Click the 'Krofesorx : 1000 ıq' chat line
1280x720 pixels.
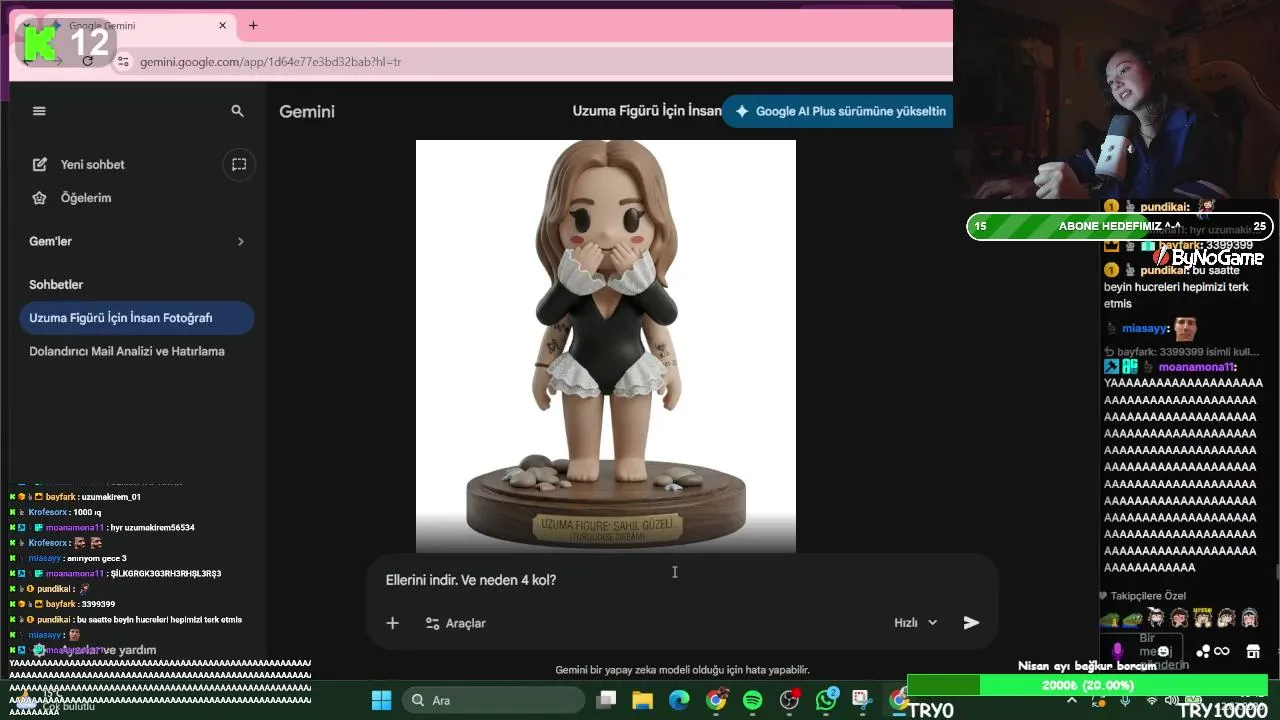coord(58,512)
